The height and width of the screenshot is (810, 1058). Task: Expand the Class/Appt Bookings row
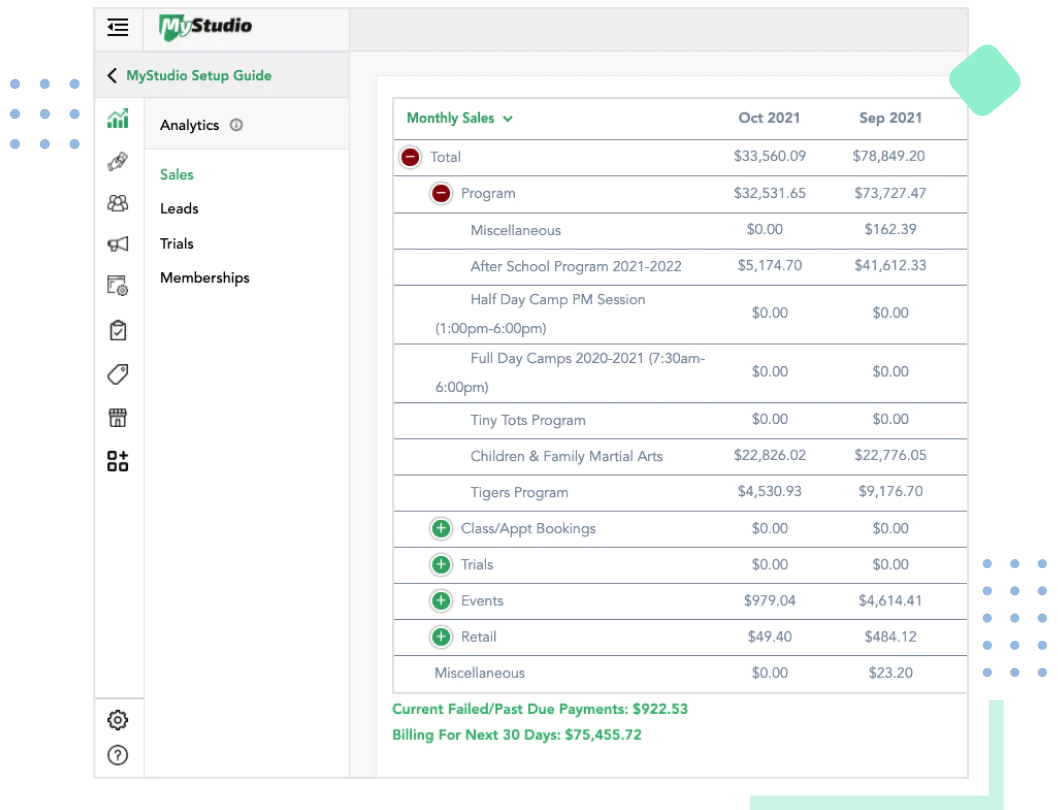pyautogui.click(x=441, y=529)
